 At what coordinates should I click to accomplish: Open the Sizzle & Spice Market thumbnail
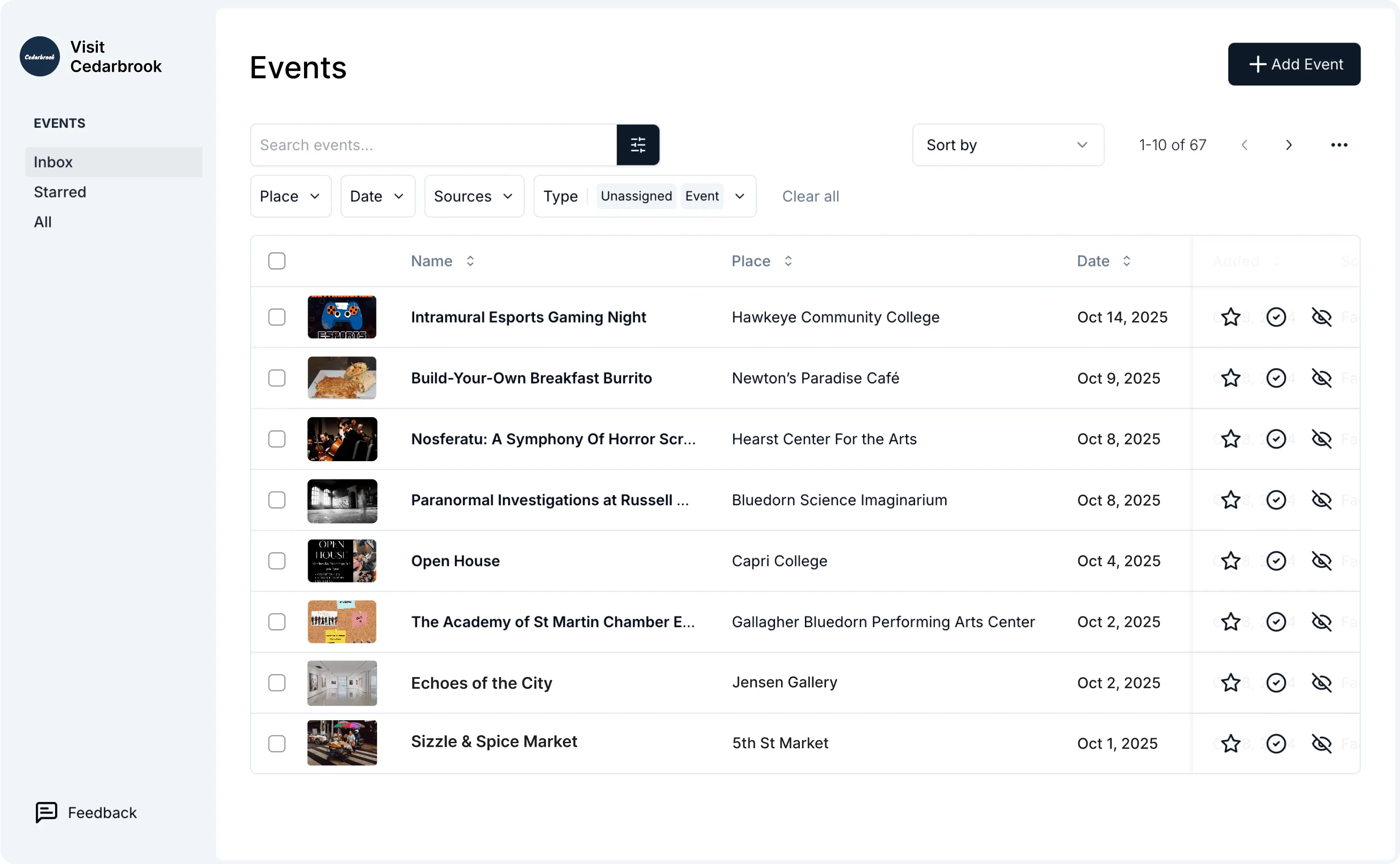pyautogui.click(x=342, y=743)
